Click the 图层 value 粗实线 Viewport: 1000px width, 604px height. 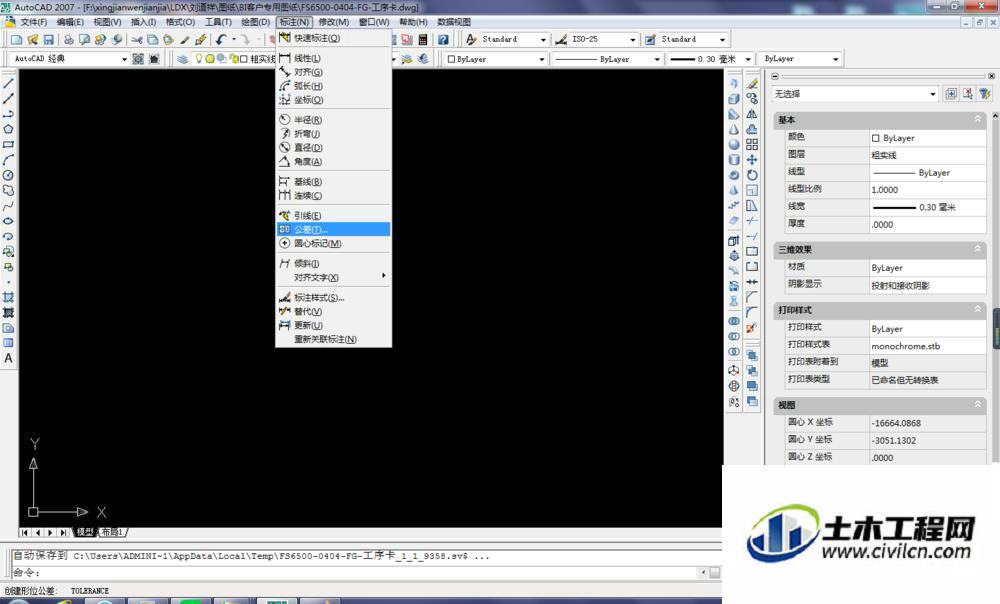coord(928,155)
